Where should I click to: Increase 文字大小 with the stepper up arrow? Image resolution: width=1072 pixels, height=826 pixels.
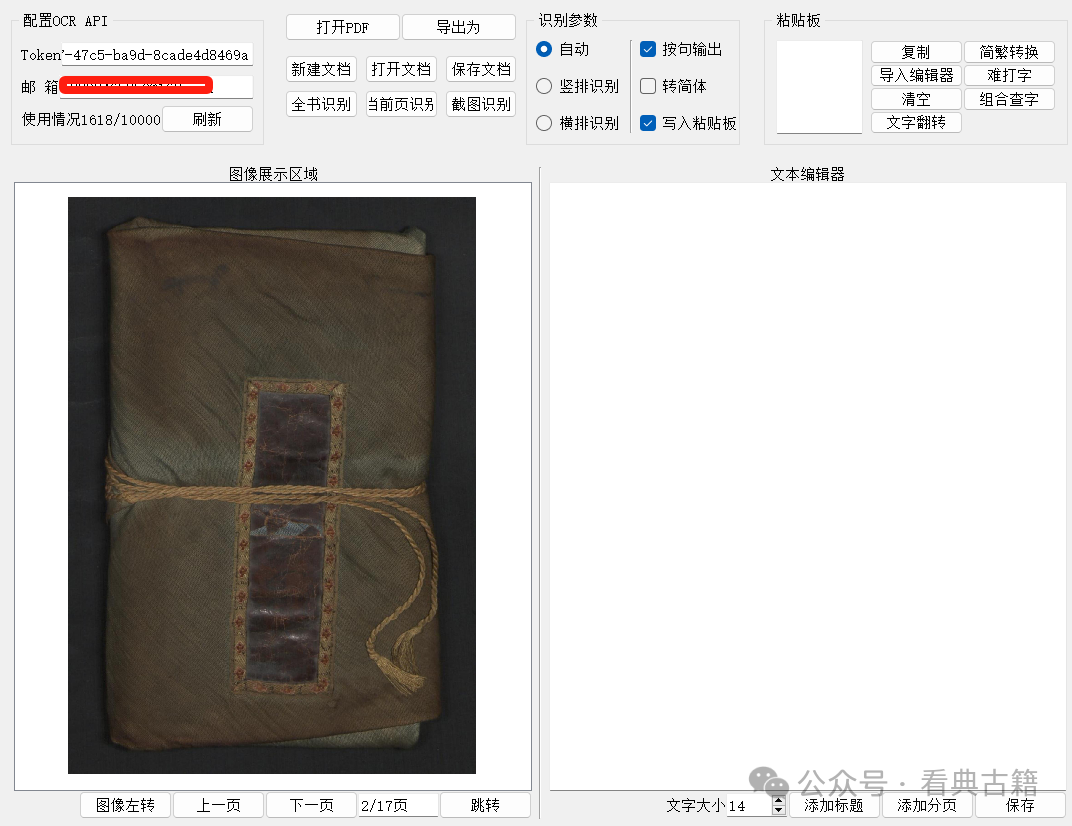click(779, 800)
